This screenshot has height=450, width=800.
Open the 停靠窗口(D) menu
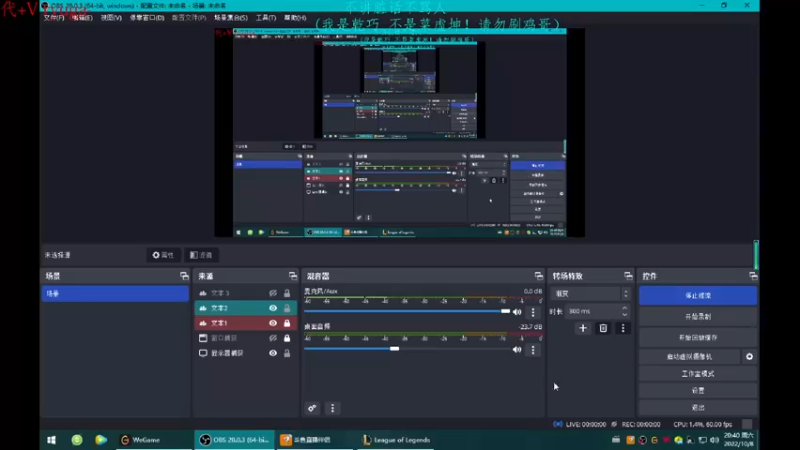tap(147, 17)
